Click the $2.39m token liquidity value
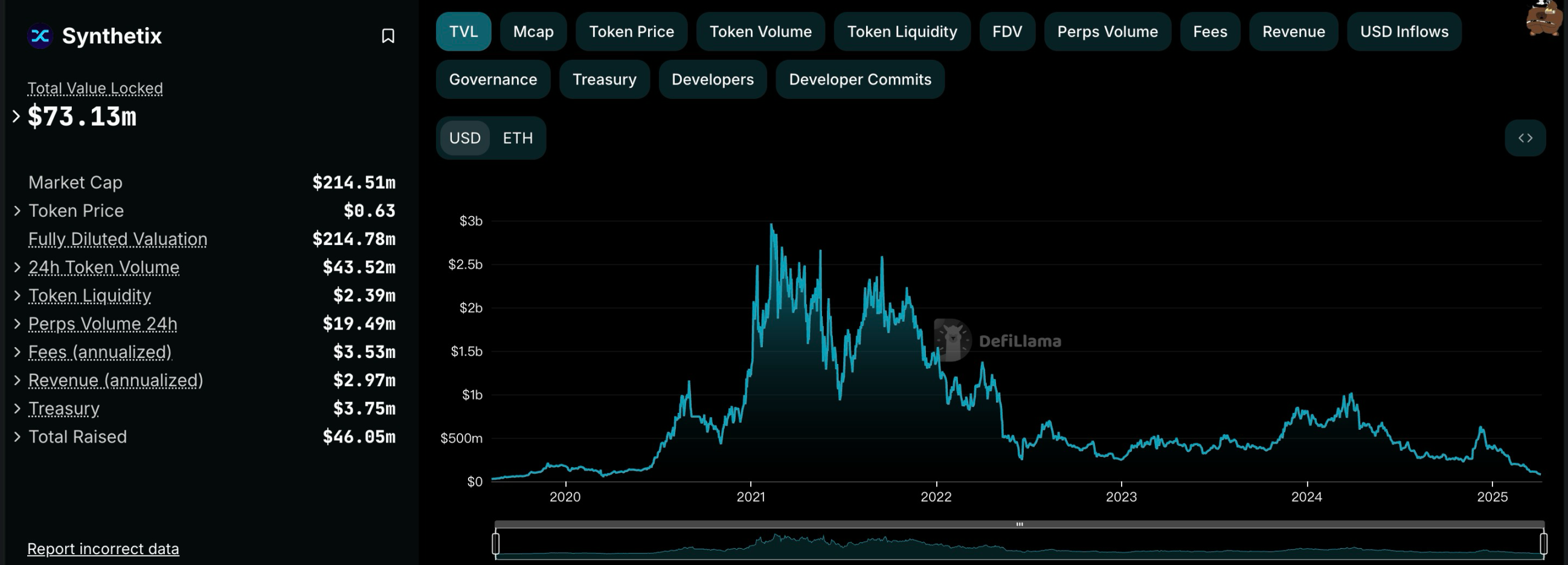The height and width of the screenshot is (565, 1568). (x=364, y=296)
